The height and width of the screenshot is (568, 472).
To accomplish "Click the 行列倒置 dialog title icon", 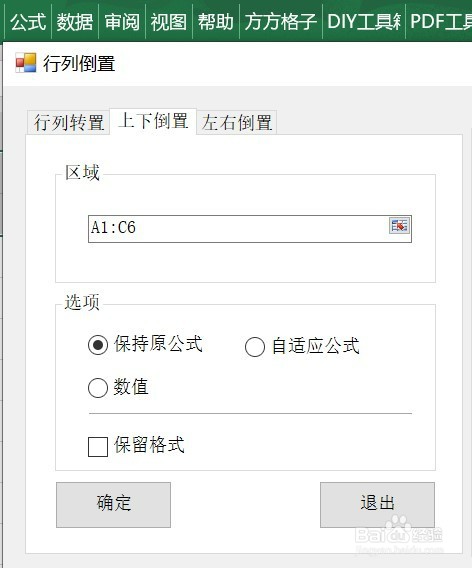I will [x=26, y=63].
